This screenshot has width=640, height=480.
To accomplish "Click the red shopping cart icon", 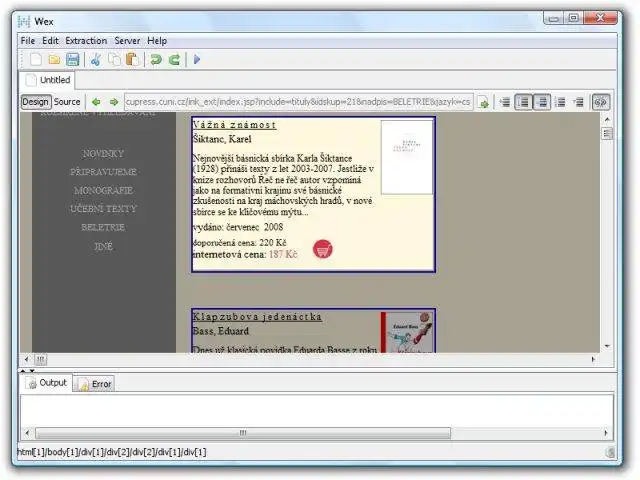I will [323, 249].
